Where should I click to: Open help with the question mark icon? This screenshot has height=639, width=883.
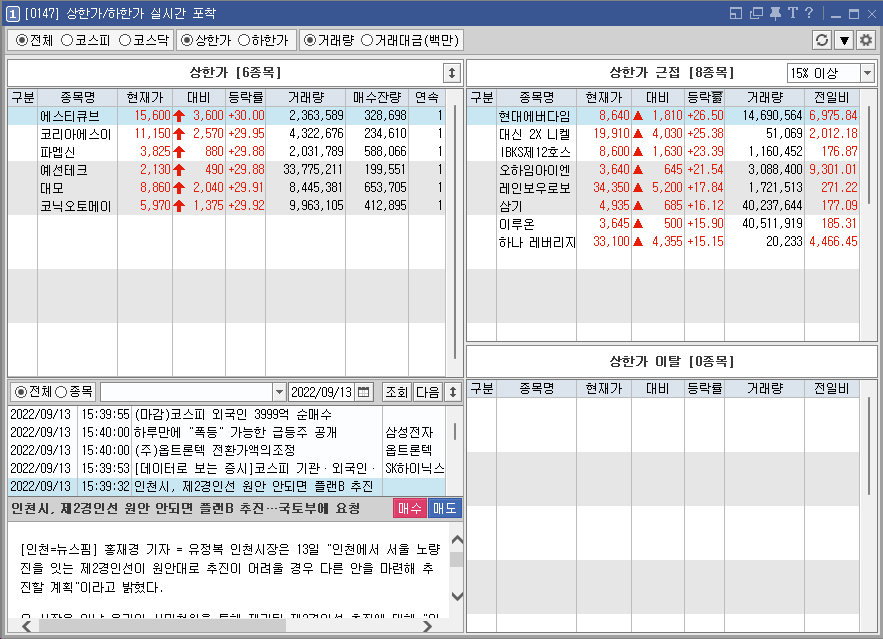click(809, 13)
